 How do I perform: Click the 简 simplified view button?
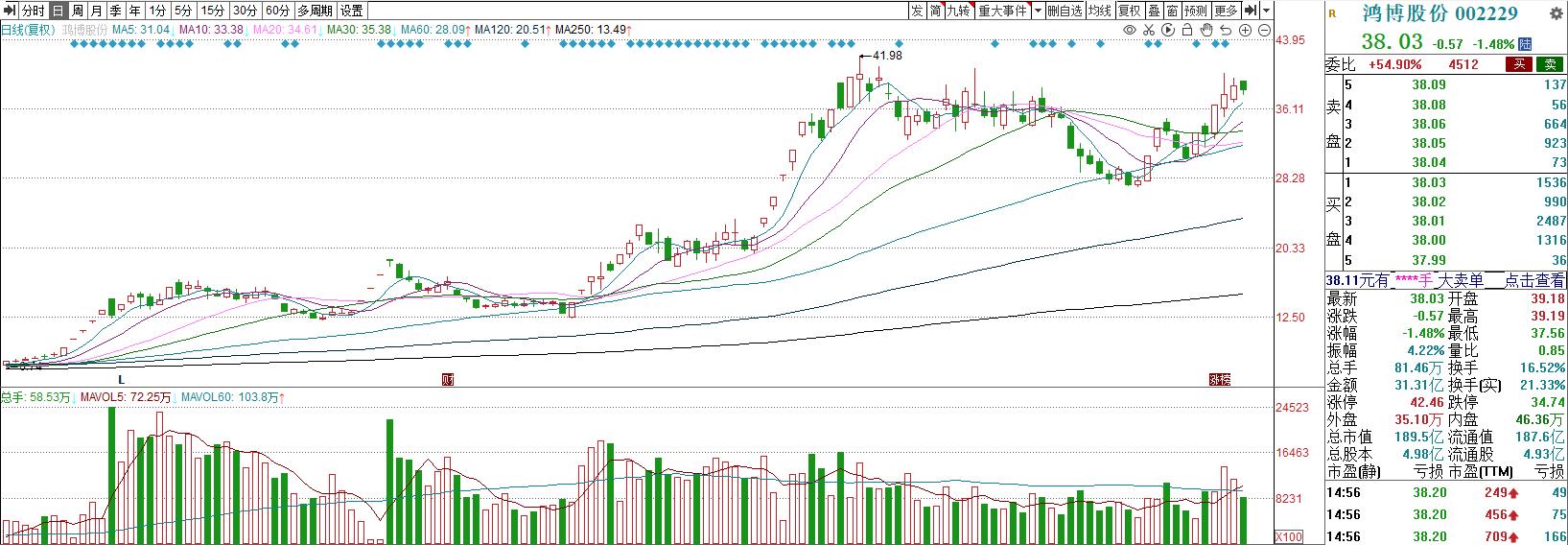(x=935, y=11)
